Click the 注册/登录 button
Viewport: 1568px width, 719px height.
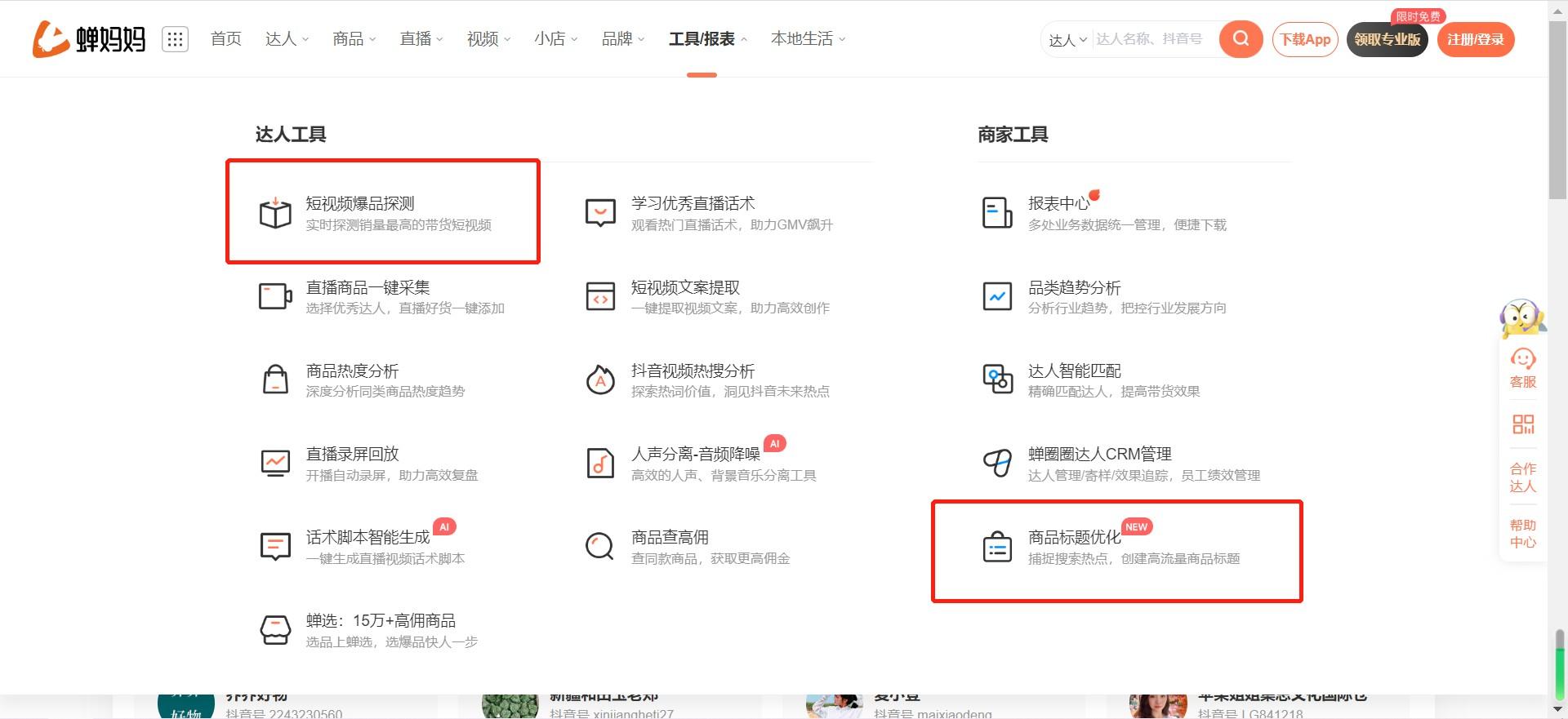point(1476,39)
